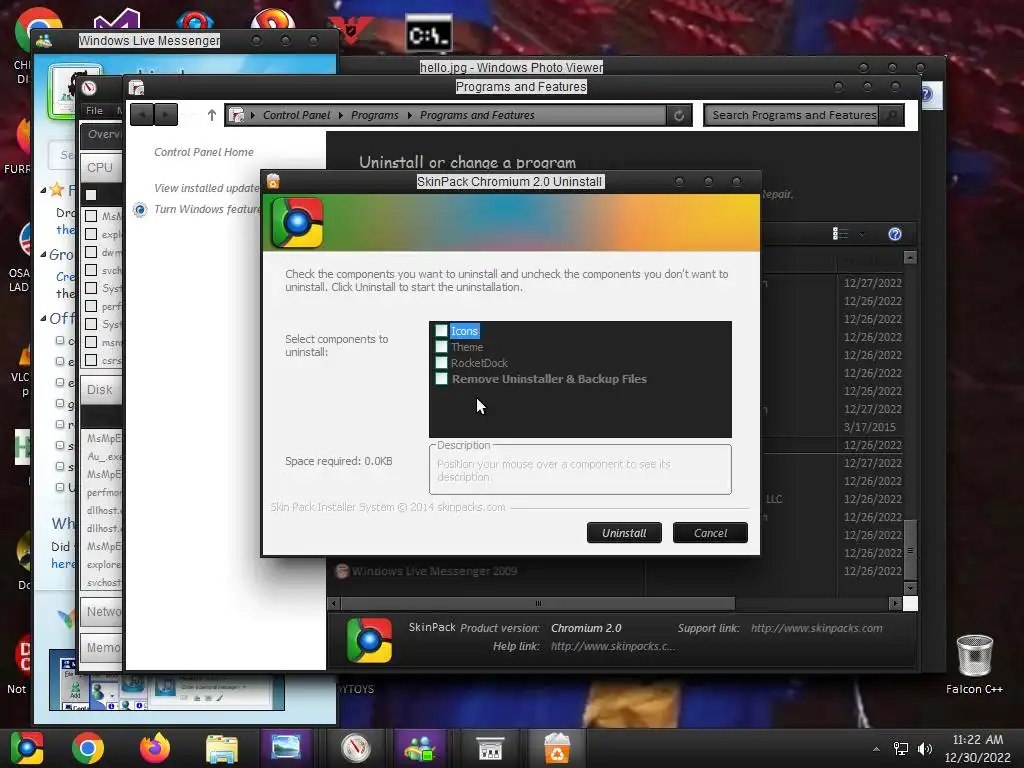Expand arrow after Control Panel breadcrumb
The image size is (1024, 768).
(x=340, y=116)
